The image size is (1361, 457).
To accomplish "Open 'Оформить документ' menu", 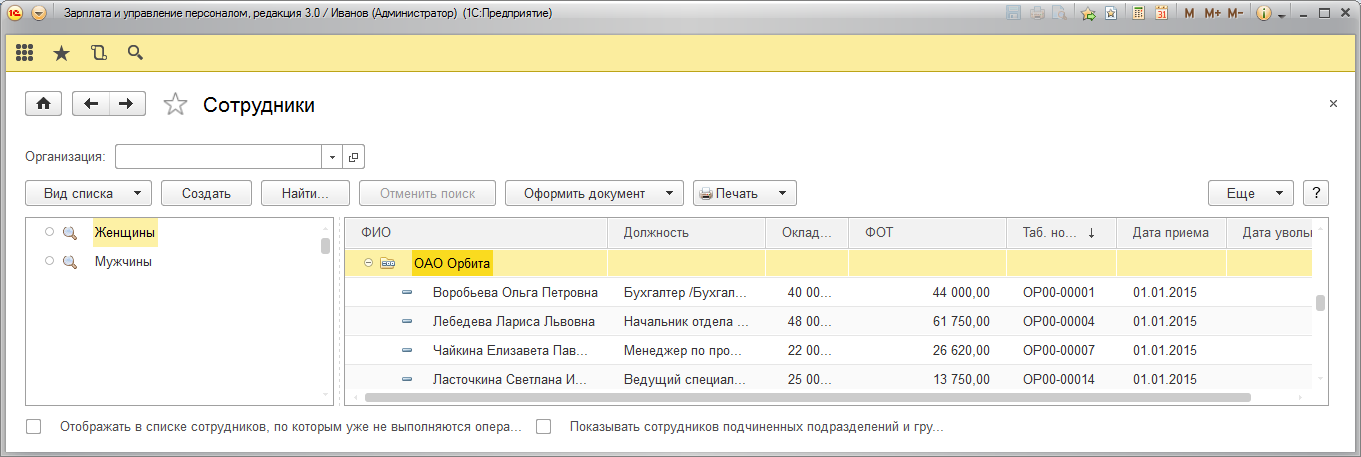I will [594, 193].
